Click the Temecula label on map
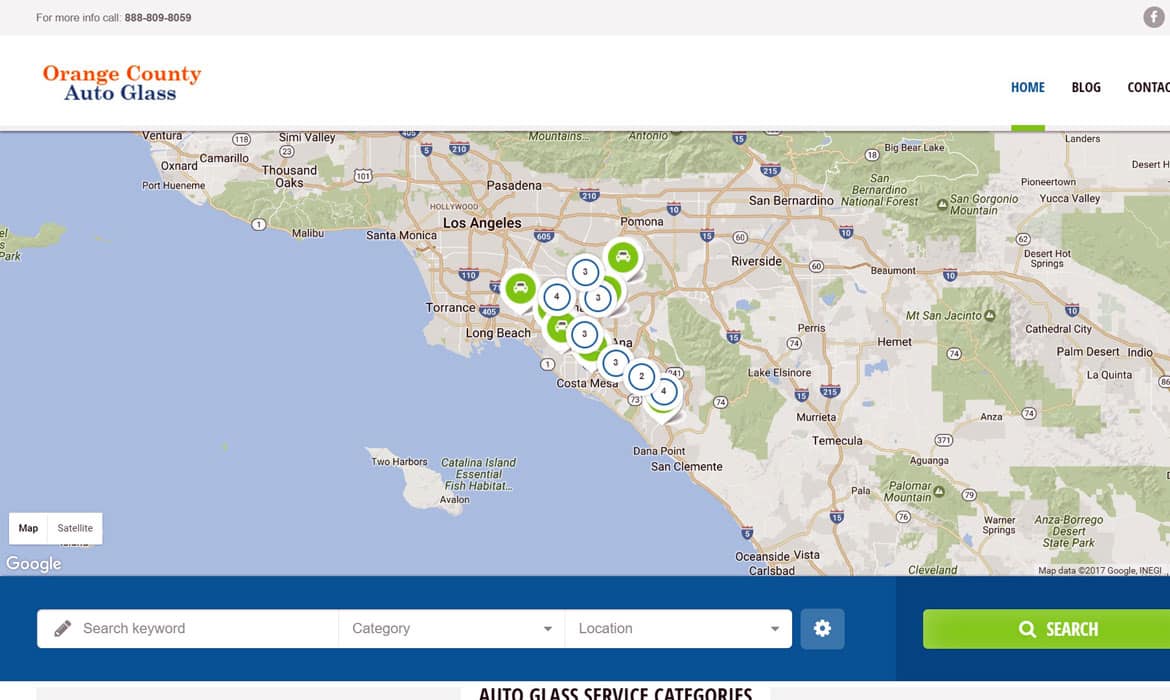The image size is (1170, 700). pos(836,440)
